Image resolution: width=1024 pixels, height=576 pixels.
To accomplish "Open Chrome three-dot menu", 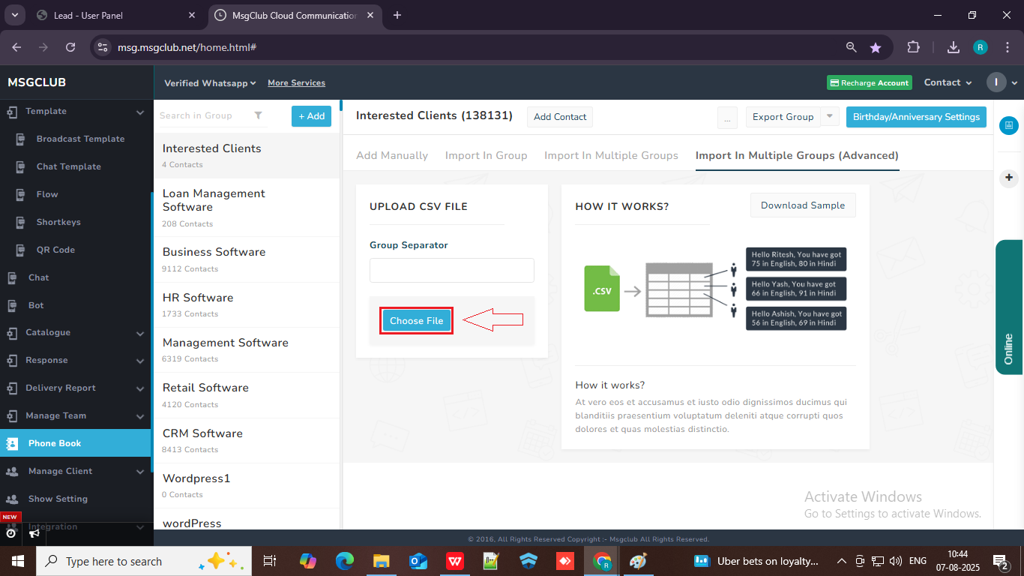I will coord(1008,47).
